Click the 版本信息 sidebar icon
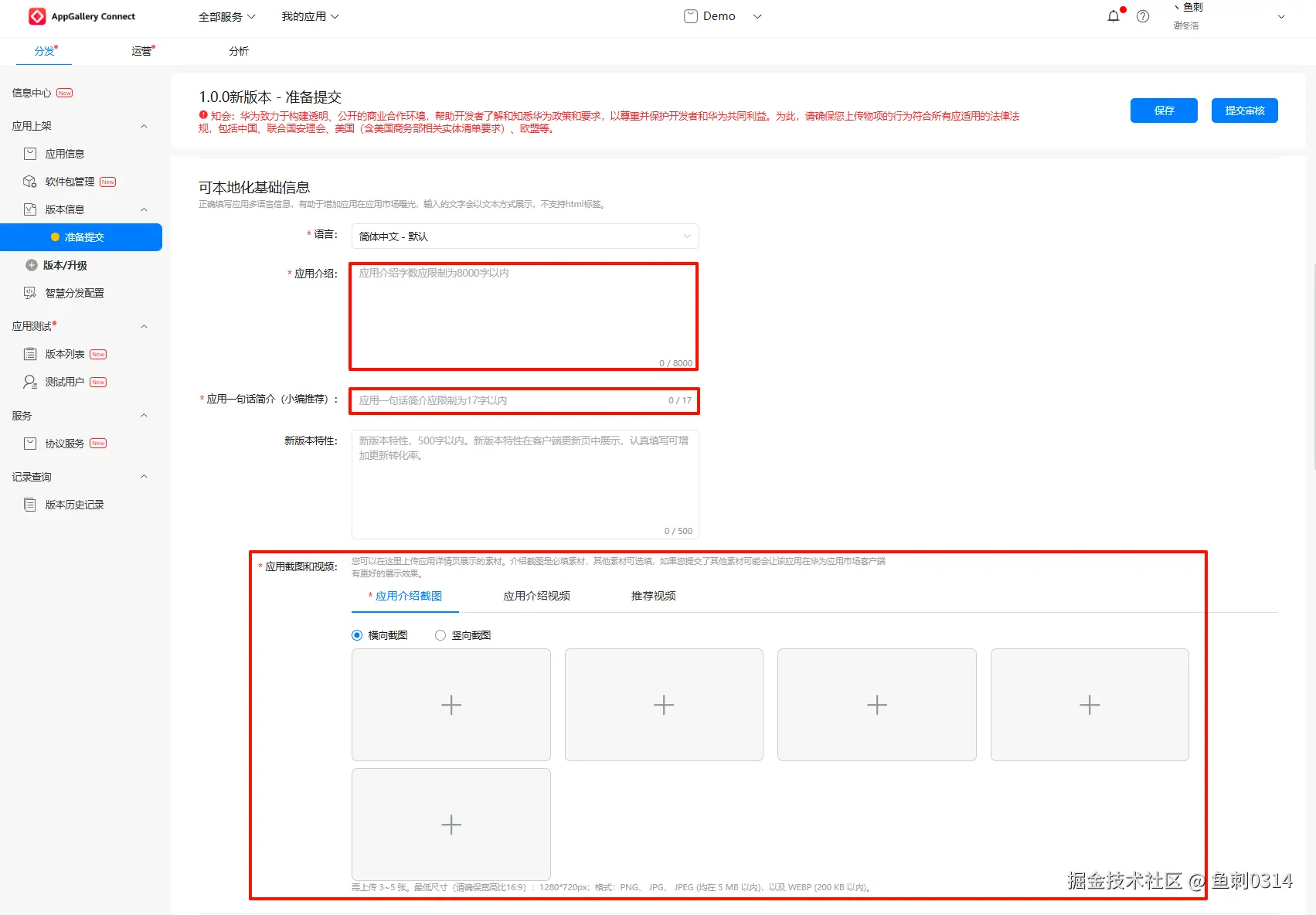Image resolution: width=1316 pixels, height=915 pixels. coord(30,209)
